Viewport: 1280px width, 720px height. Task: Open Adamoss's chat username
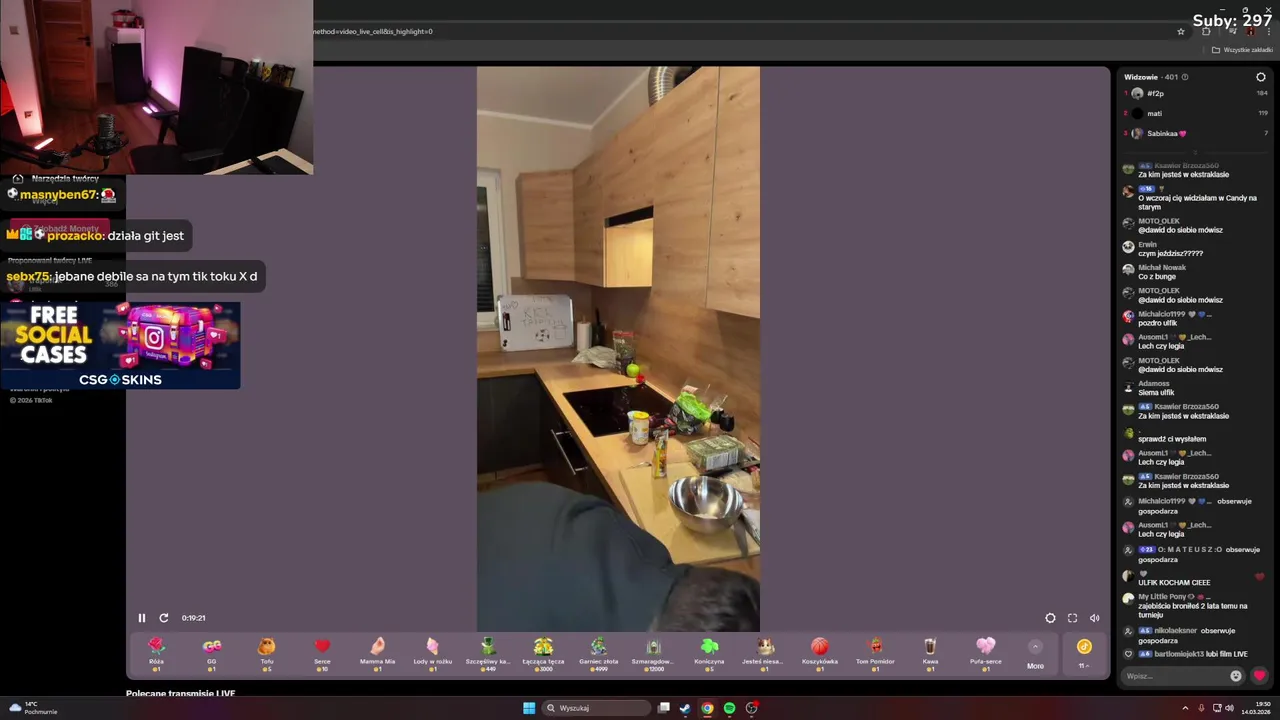tap(1154, 383)
